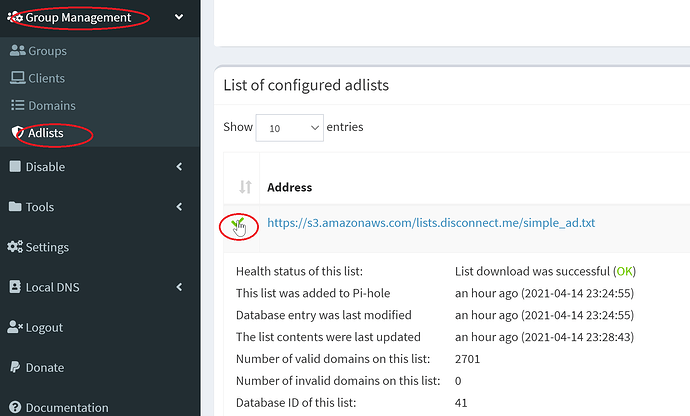Open the Documentation sidebar entry
The image size is (690, 416).
pyautogui.click(x=66, y=407)
